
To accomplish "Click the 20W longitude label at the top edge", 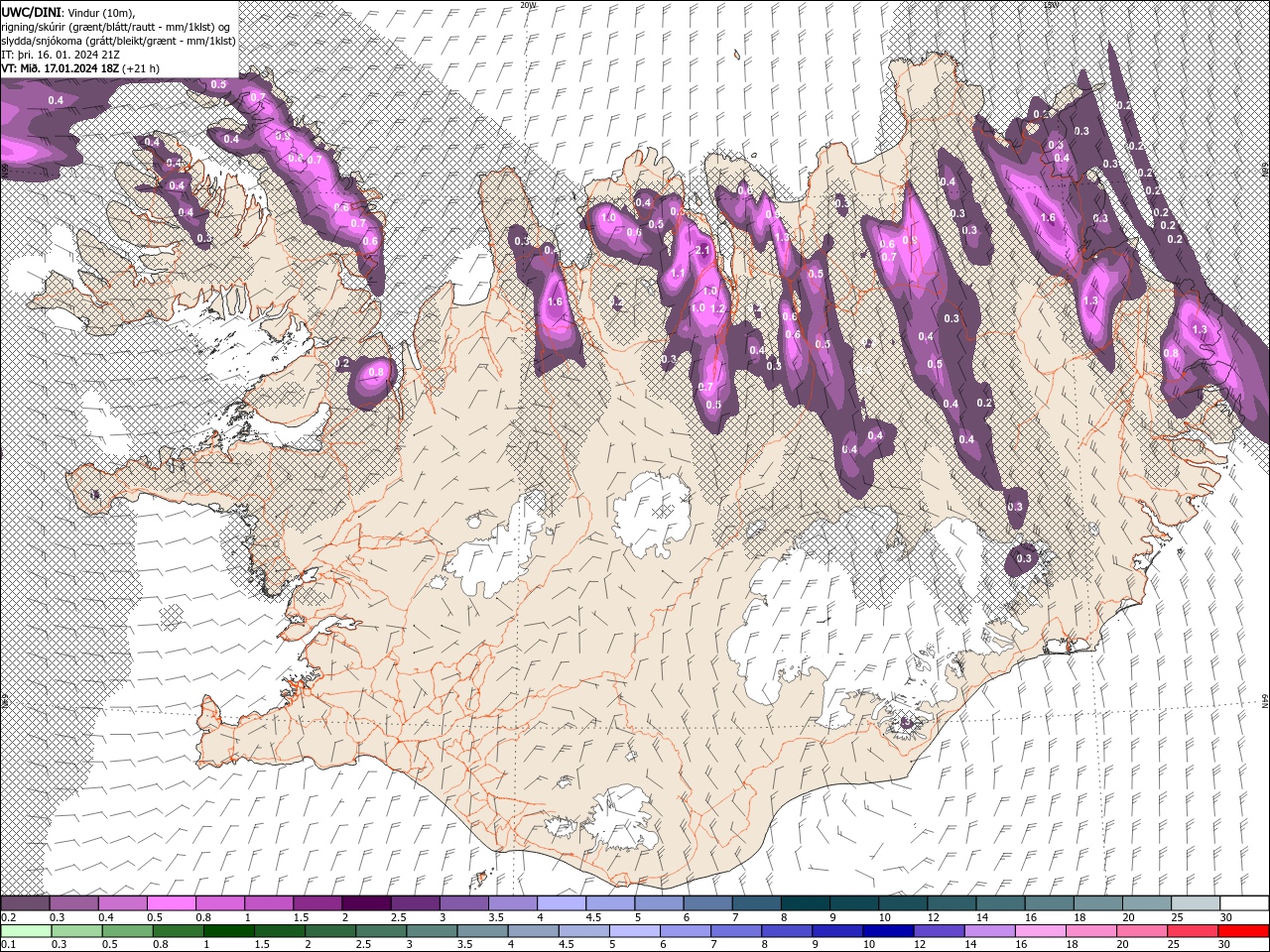I will [528, 5].
